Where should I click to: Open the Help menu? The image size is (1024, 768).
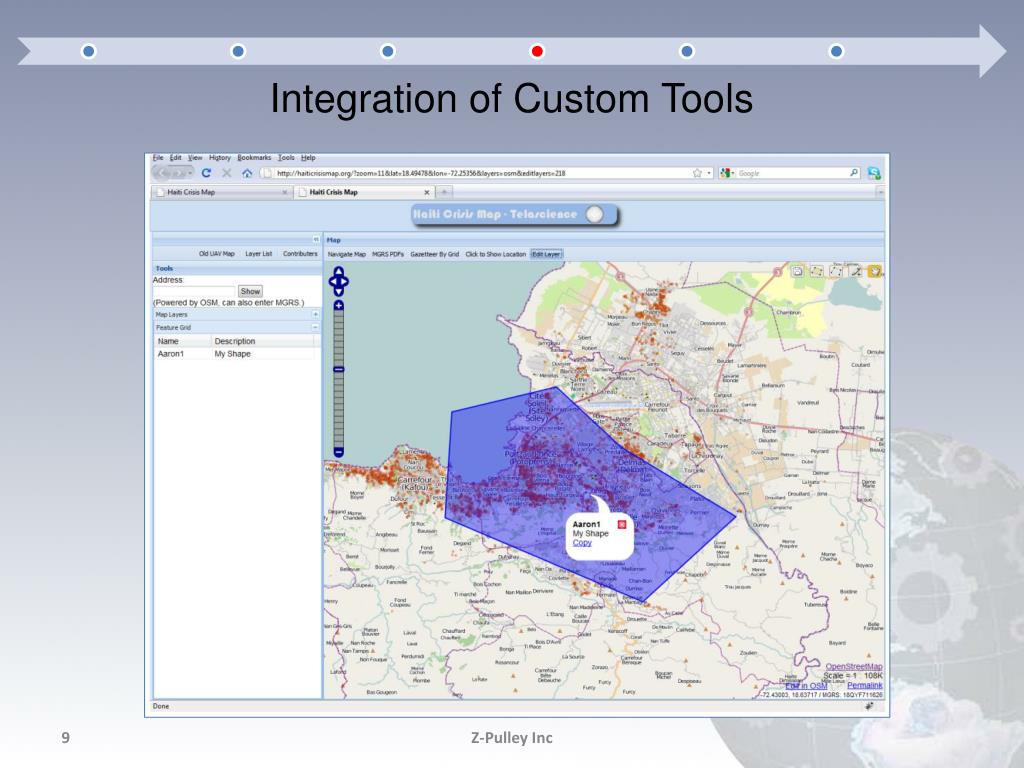(308, 157)
